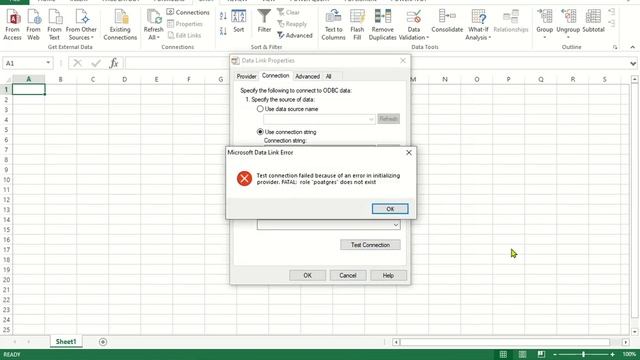
Task: Open the Group dropdown
Action: (x=544, y=25)
